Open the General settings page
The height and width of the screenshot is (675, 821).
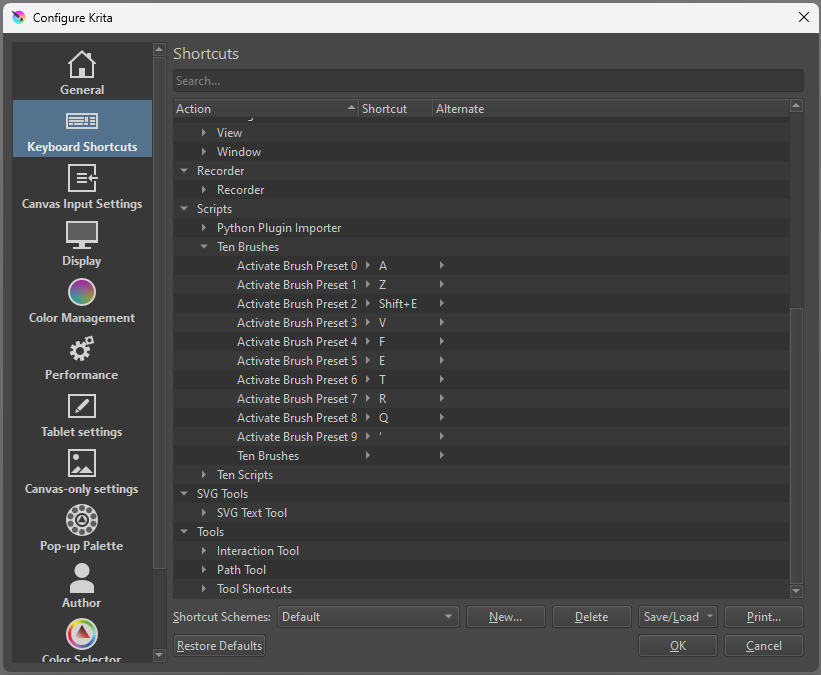[x=82, y=72]
